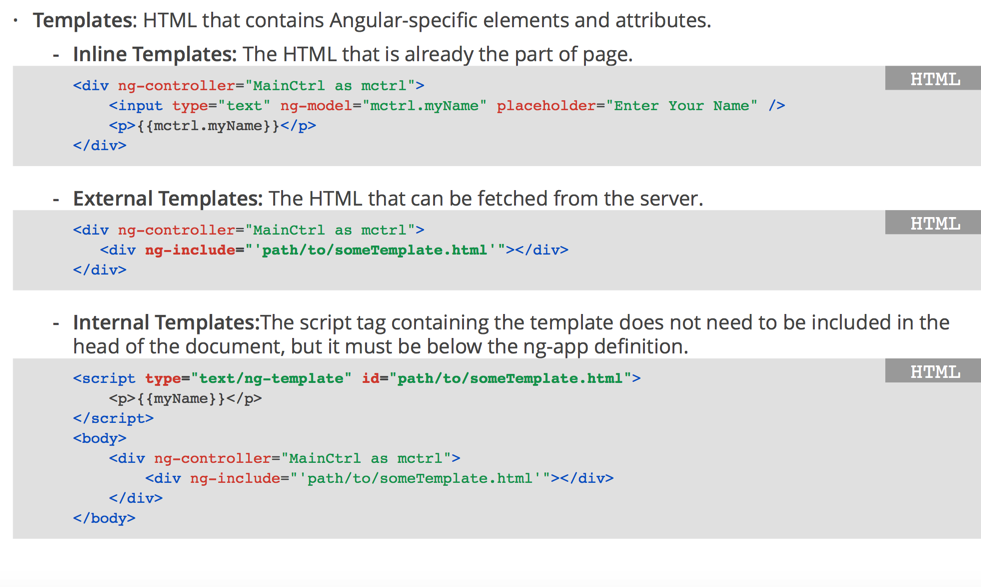Click the HTML label on the Inline Templates code block
The width and height of the screenshot is (981, 587).
[935, 79]
